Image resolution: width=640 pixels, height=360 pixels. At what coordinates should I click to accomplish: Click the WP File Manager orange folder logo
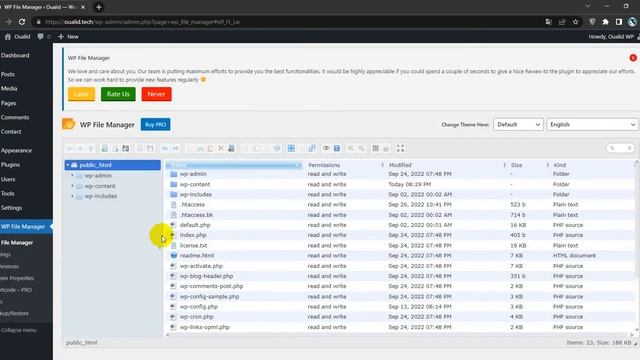(69, 124)
